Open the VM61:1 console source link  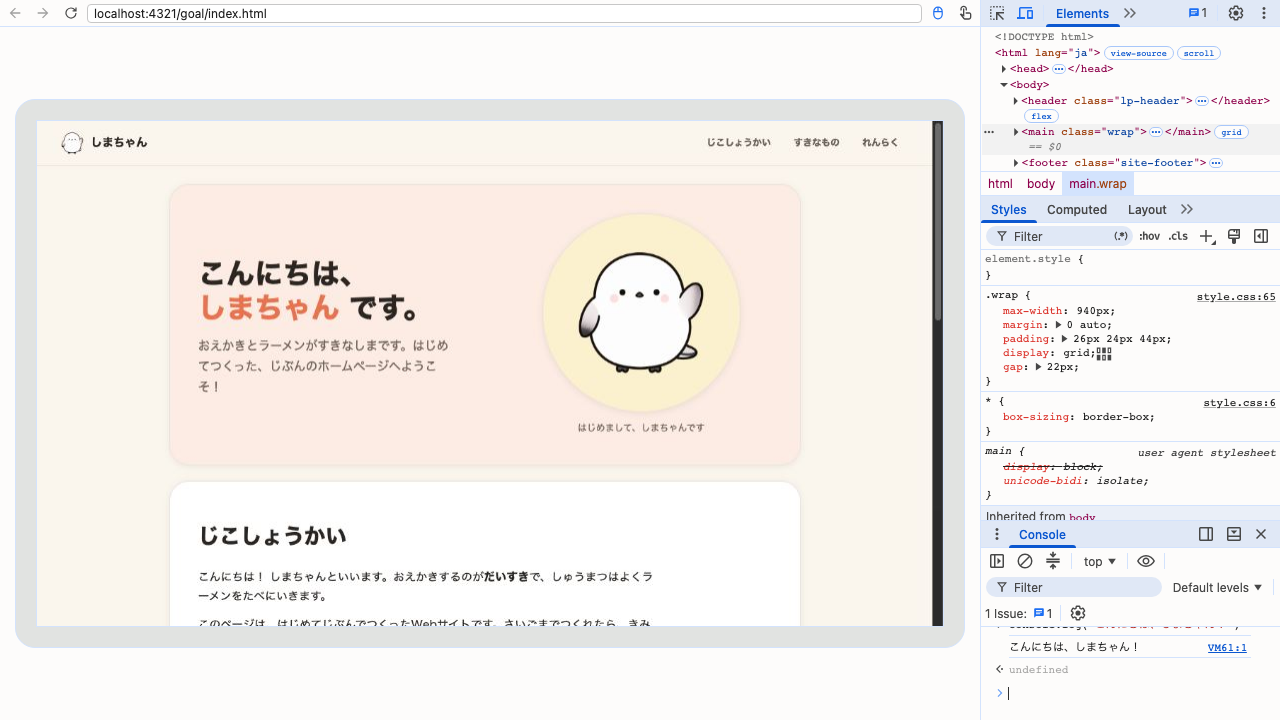(1227, 648)
